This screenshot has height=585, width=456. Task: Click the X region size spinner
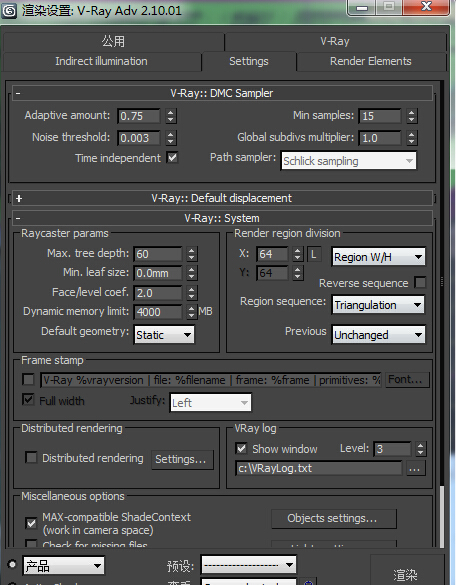(x=297, y=254)
